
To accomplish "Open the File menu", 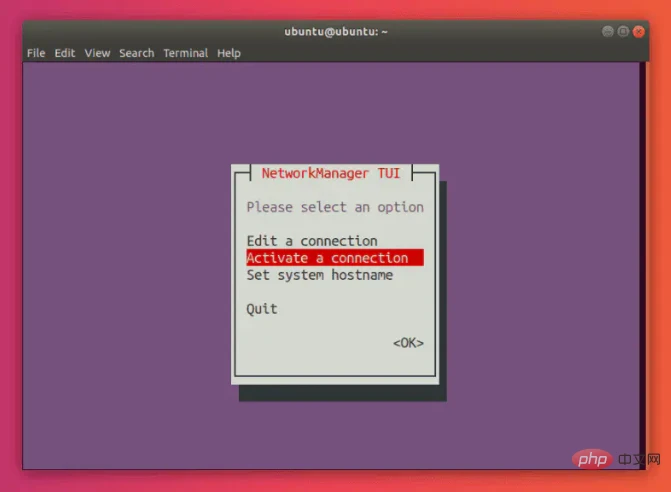I will pyautogui.click(x=36, y=53).
